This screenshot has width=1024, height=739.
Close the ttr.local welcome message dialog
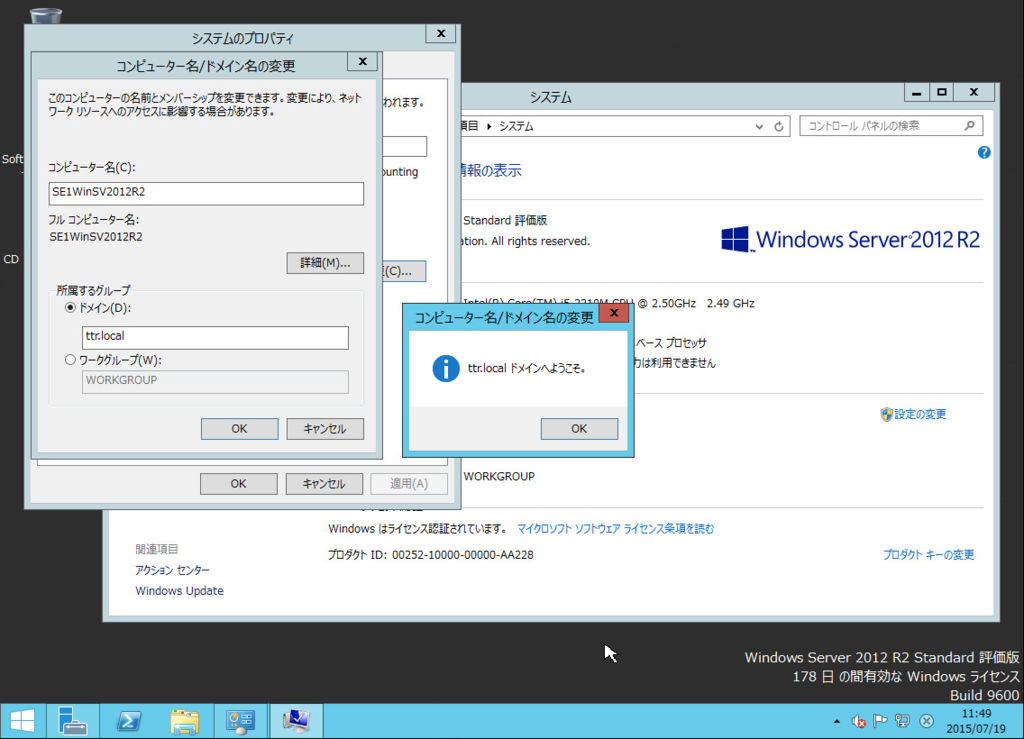click(614, 313)
